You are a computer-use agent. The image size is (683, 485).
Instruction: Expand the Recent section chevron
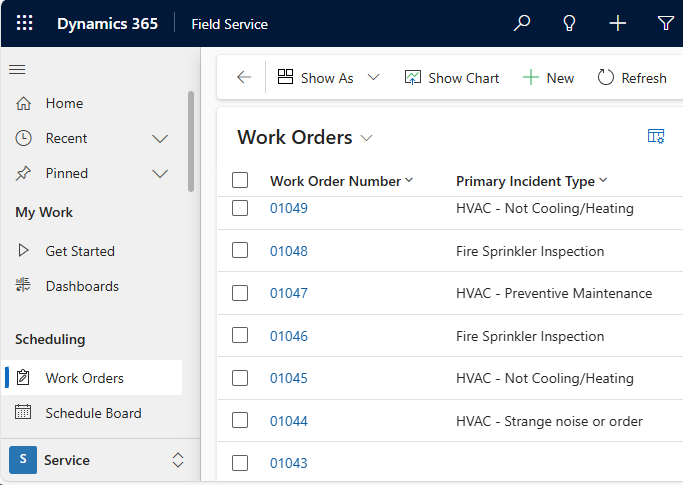(x=160, y=138)
